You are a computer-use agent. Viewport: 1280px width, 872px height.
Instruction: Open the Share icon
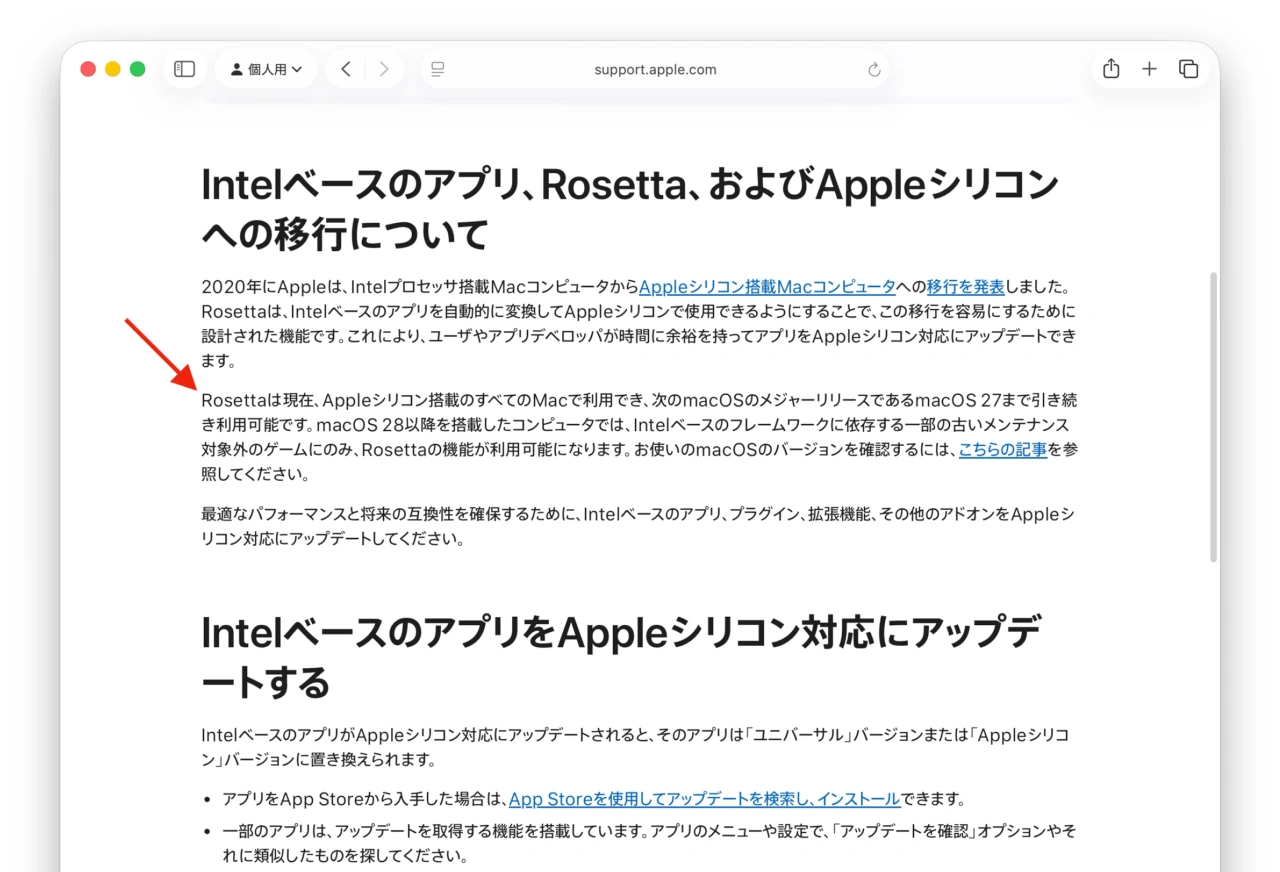tap(1111, 68)
